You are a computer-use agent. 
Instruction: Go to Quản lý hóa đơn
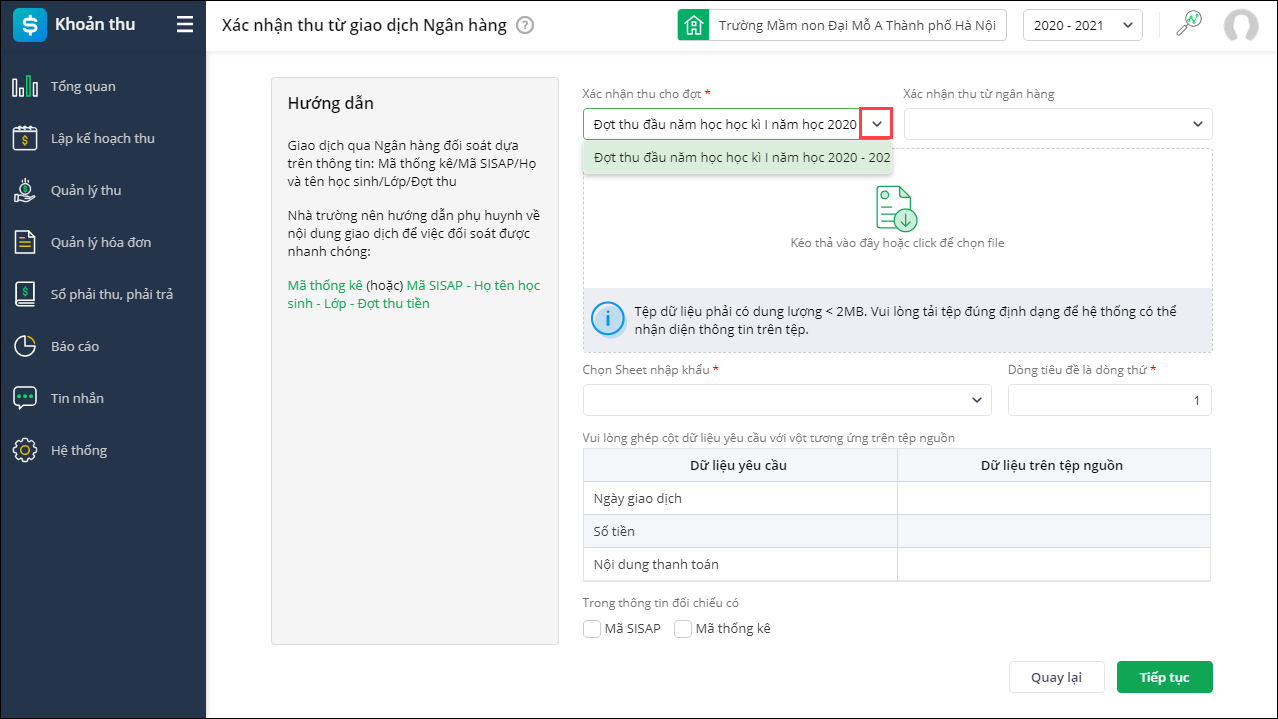[x=101, y=243]
